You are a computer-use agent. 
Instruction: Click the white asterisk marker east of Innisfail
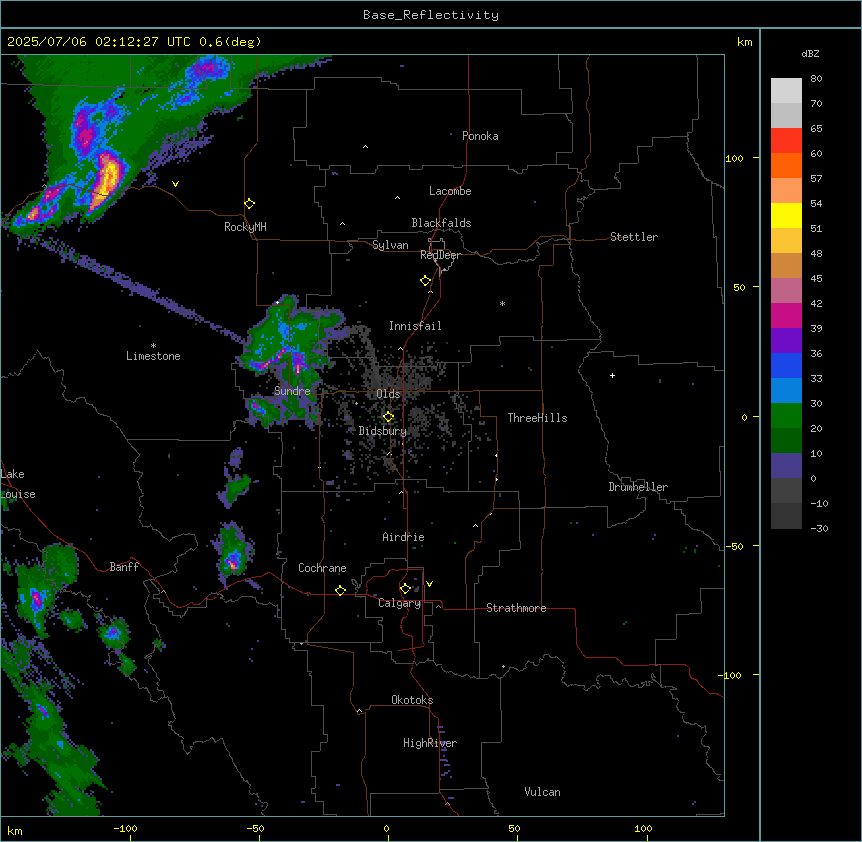click(x=502, y=303)
